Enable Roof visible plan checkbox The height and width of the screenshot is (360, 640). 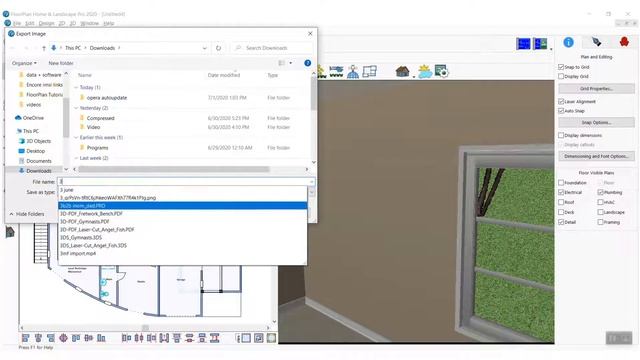tap(561, 202)
